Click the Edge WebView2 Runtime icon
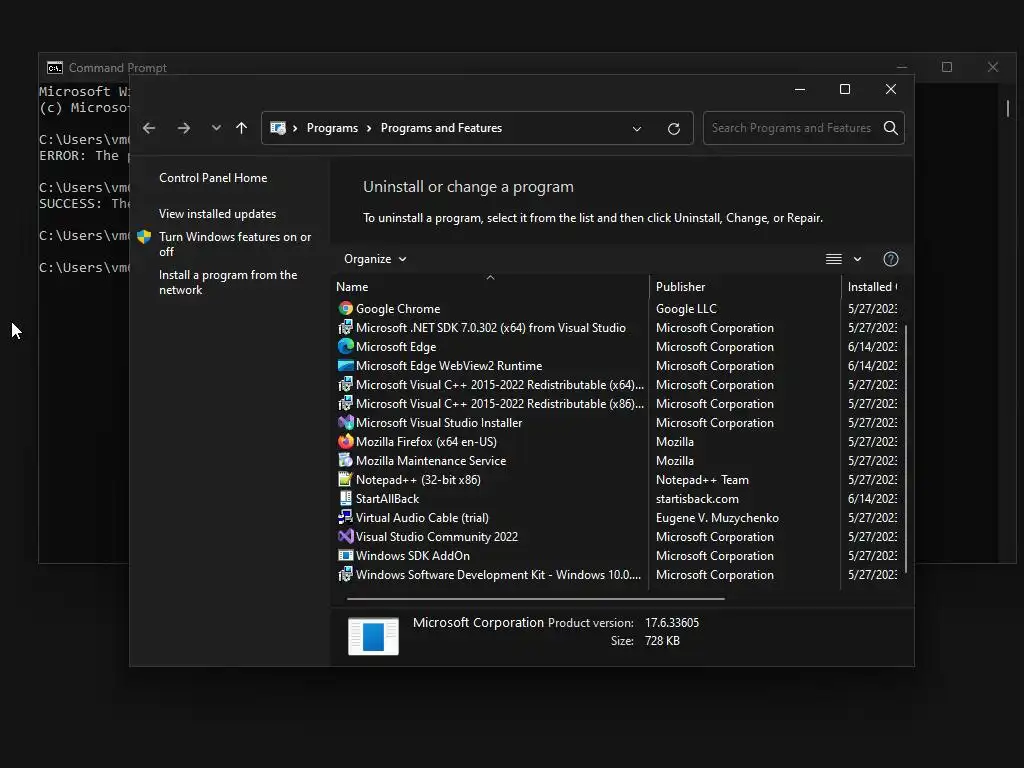This screenshot has height=768, width=1024. pyautogui.click(x=345, y=365)
